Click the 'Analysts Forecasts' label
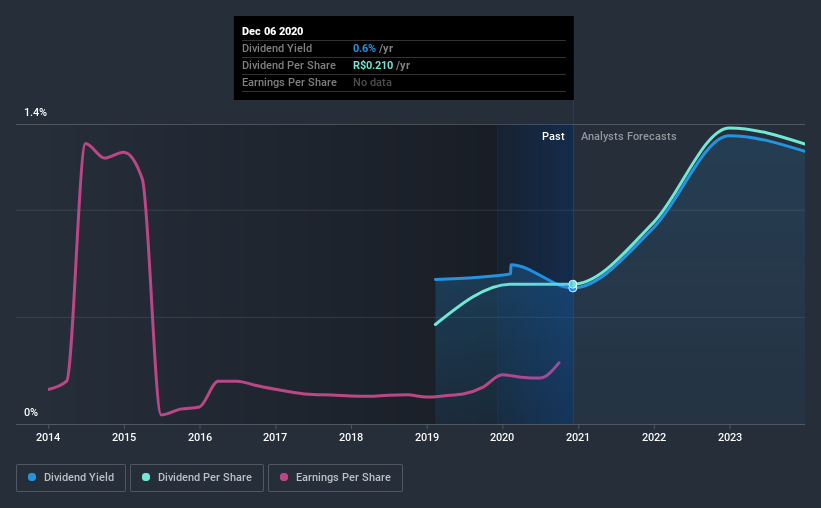This screenshot has height=508, width=821. click(x=628, y=136)
